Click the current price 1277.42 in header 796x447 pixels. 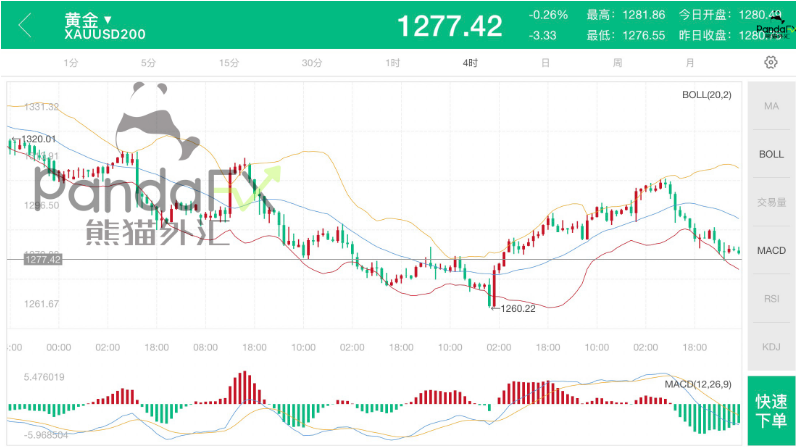tap(450, 26)
